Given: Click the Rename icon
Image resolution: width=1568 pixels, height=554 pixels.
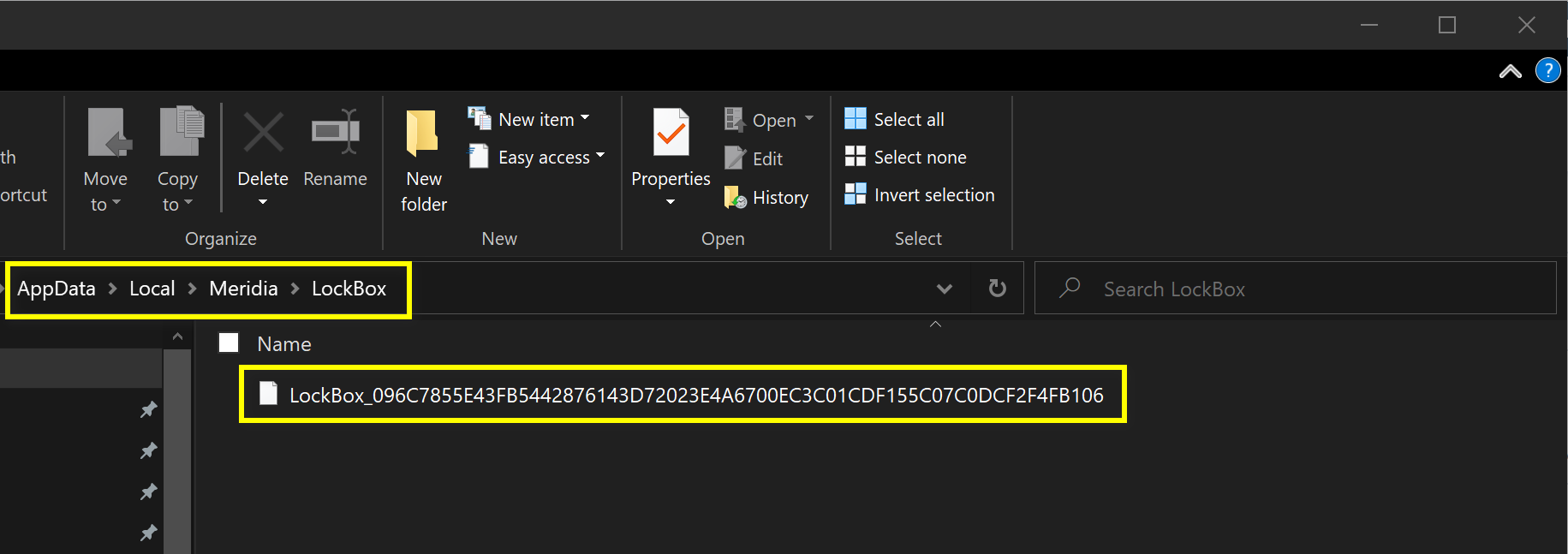Looking at the screenshot, I should point(335,131).
